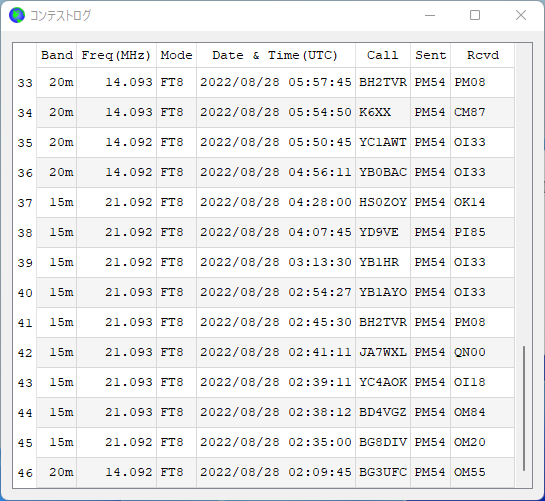Click received grid OI18
Image resolution: width=545 pixels, height=501 pixels.
(470, 382)
